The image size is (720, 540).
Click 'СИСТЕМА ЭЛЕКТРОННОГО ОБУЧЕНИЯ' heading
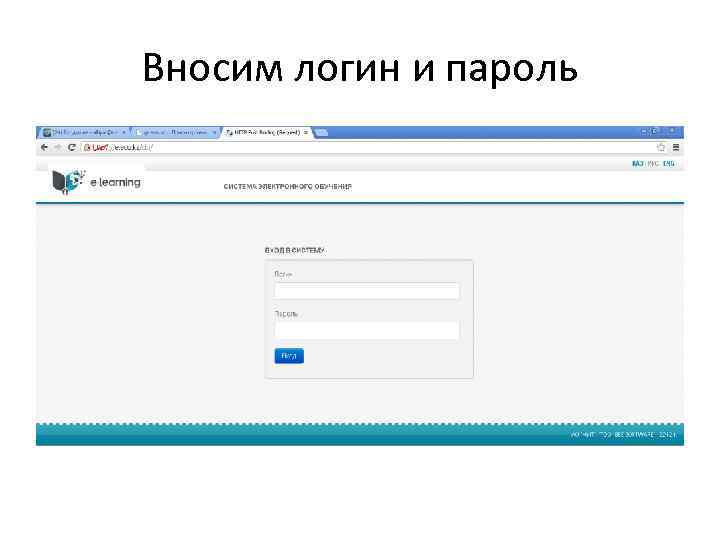287,186
